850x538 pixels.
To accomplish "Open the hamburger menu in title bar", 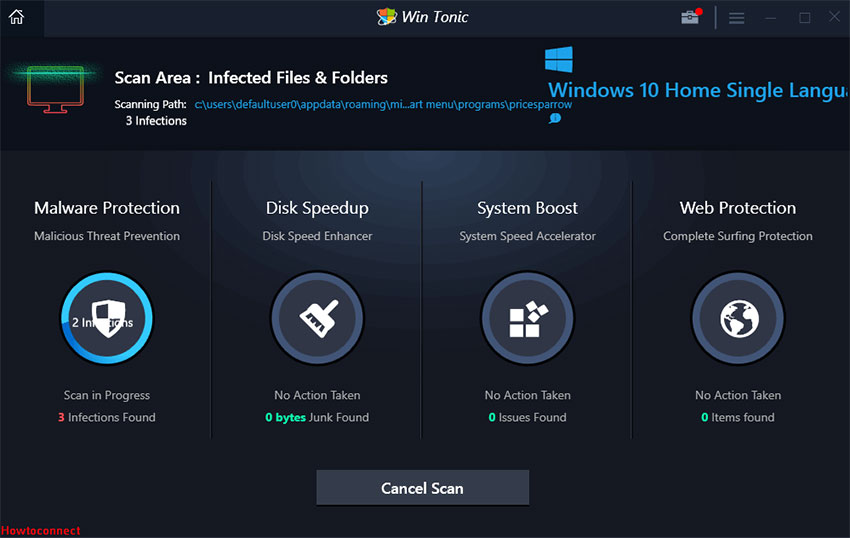I will click(x=737, y=18).
